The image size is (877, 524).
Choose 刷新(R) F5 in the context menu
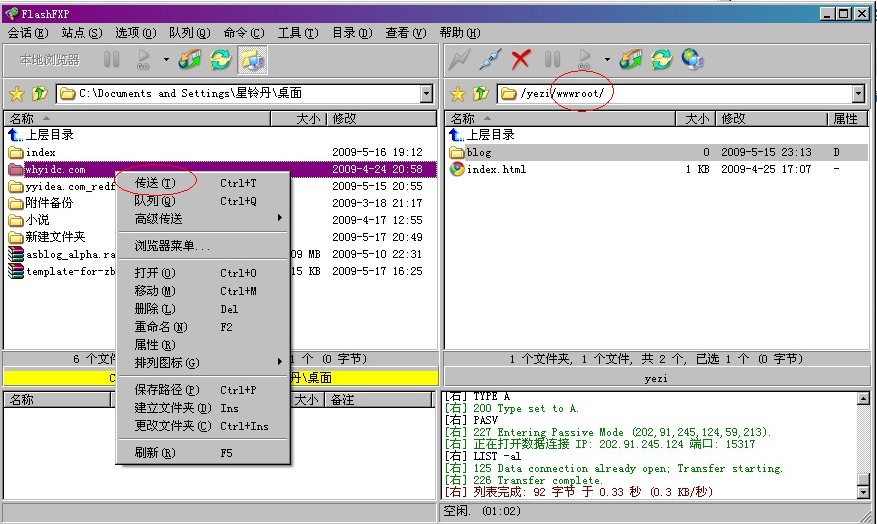click(x=202, y=453)
